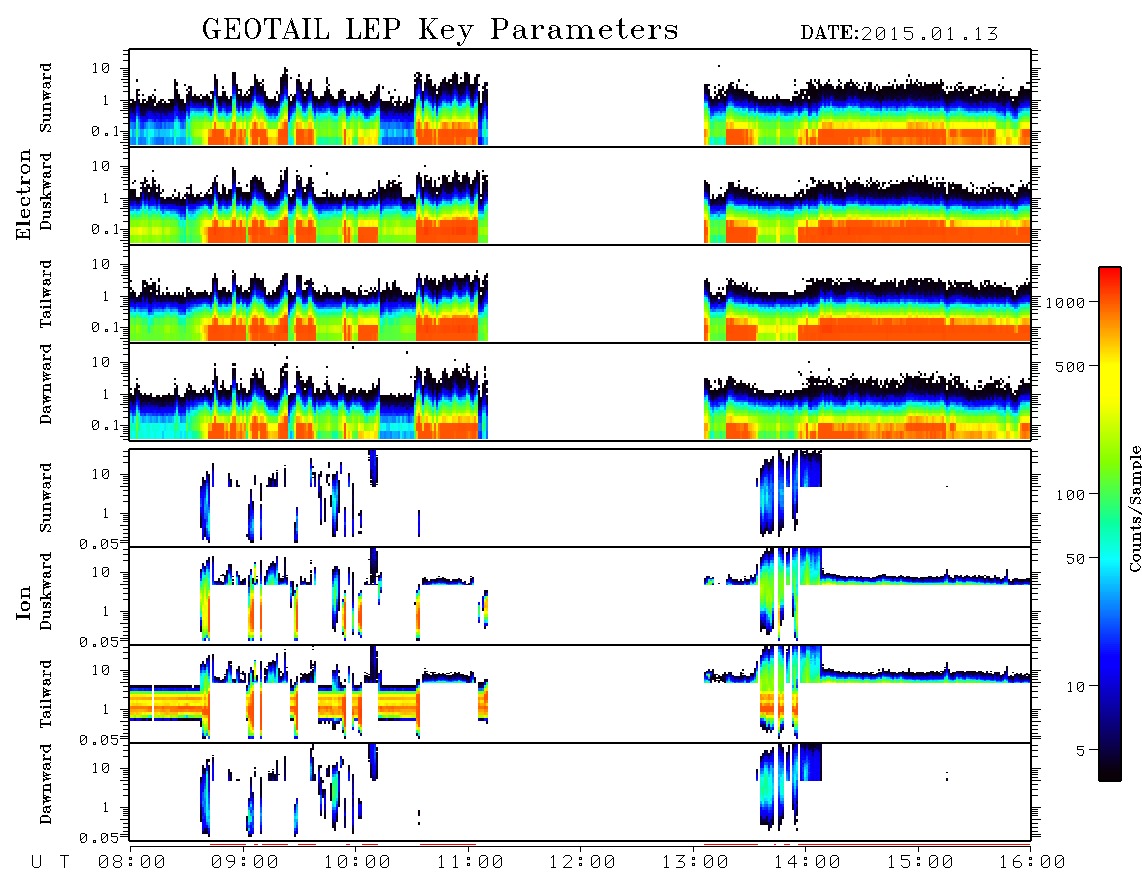Click the Ion Duskward panel label
1142x880 pixels.
tap(46, 591)
